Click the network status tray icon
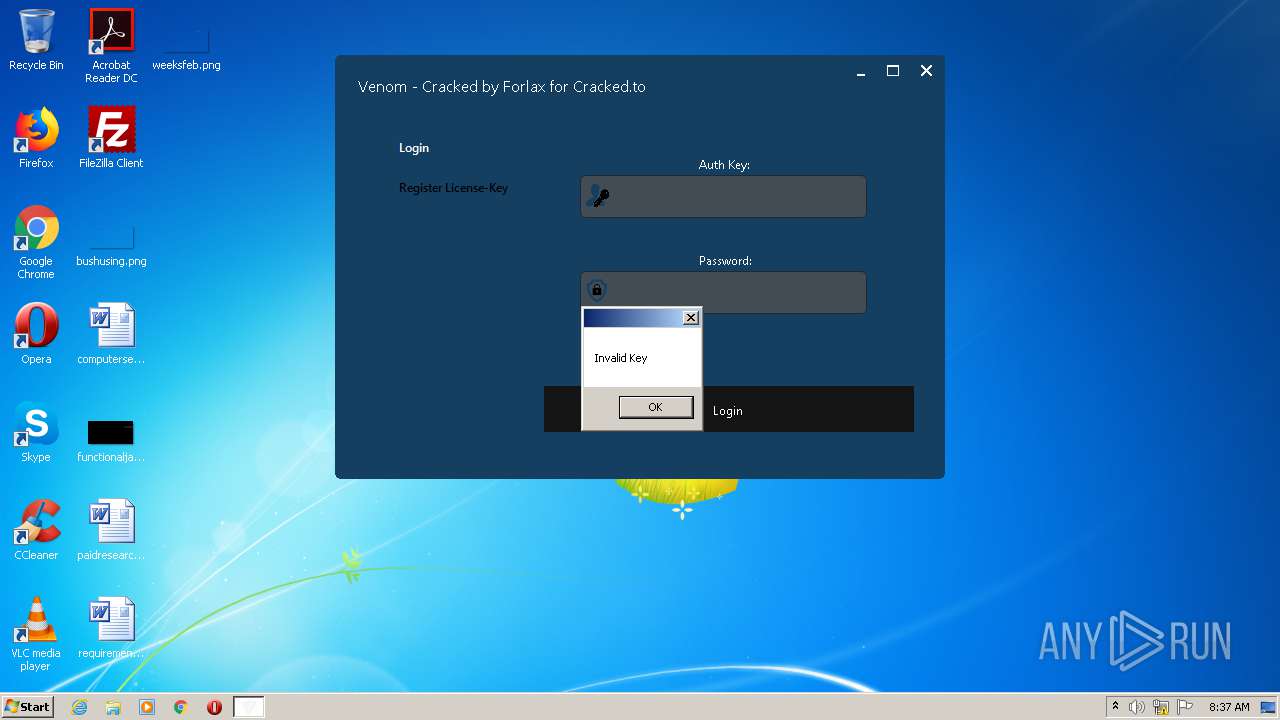Image resolution: width=1280 pixels, height=720 pixels. (x=1161, y=707)
